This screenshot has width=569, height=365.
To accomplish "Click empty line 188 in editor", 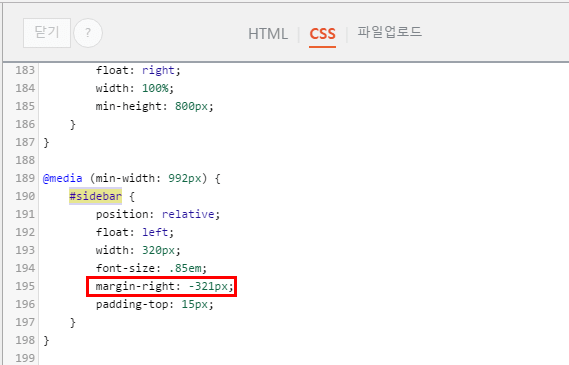I will (x=303, y=160).
